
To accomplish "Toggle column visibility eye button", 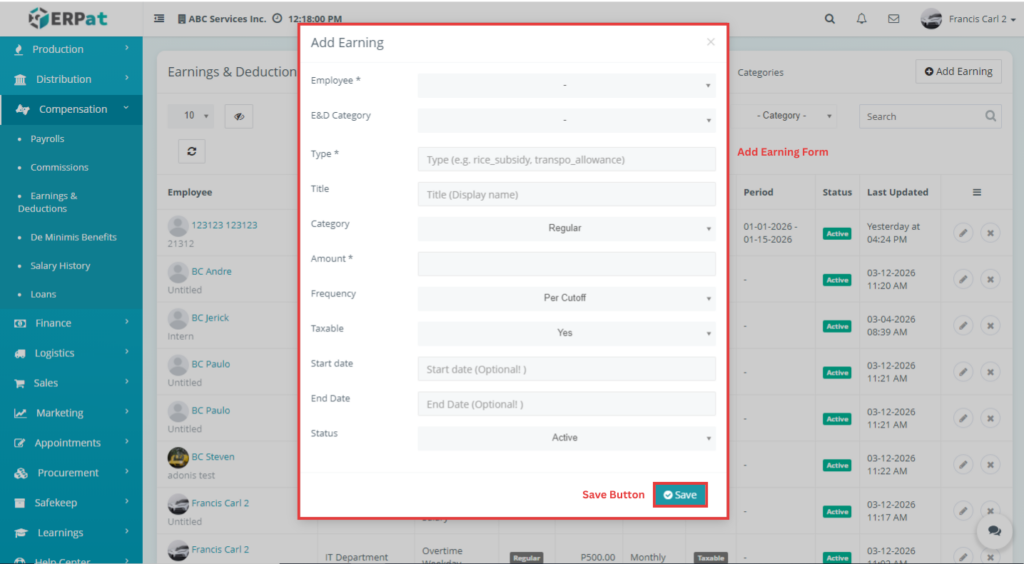I will click(x=239, y=116).
